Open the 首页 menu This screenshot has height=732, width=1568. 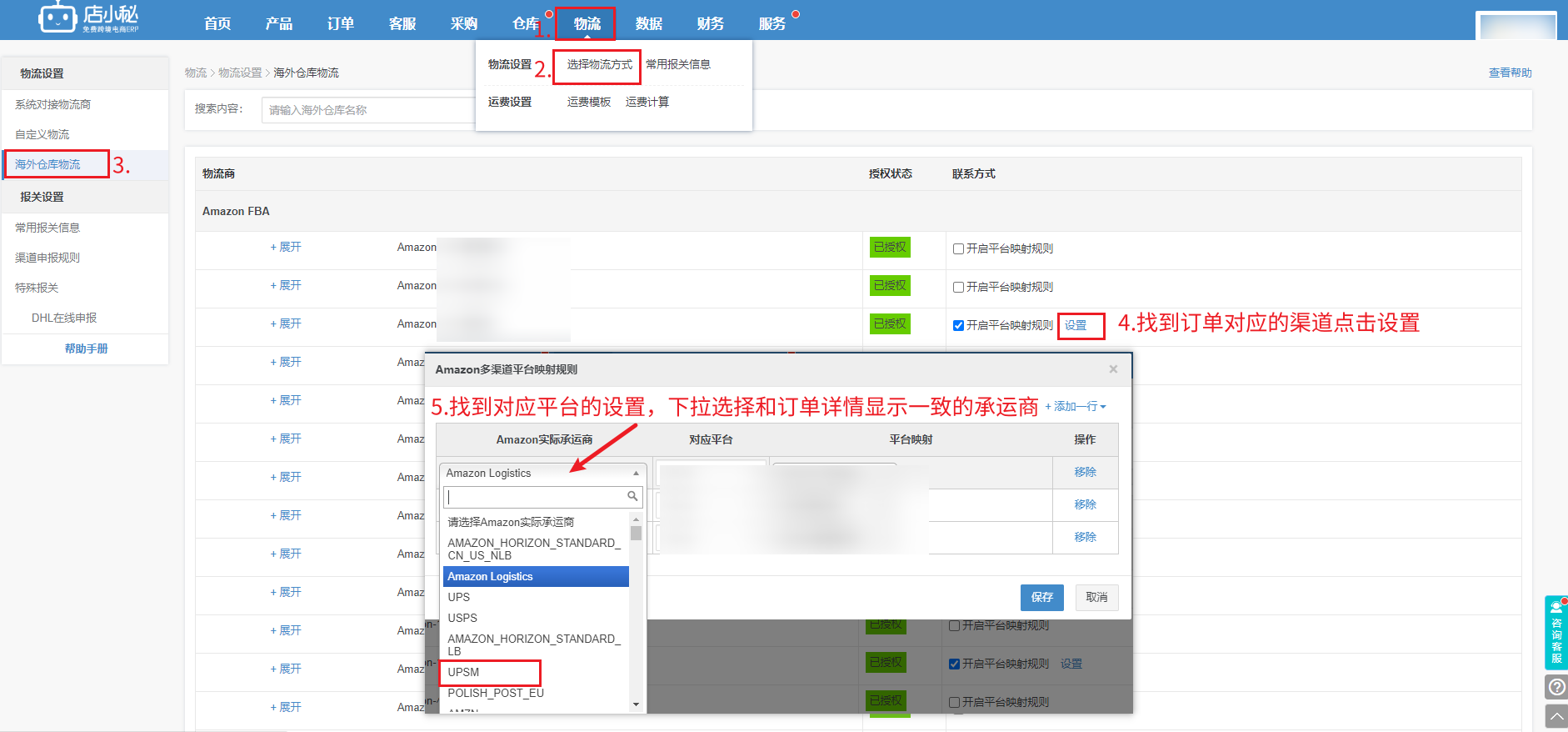pos(217,23)
